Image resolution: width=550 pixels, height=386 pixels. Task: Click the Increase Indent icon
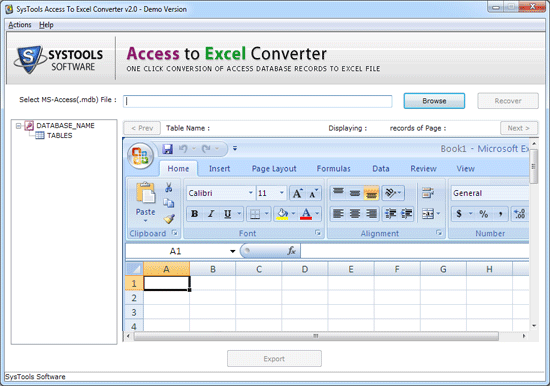(x=407, y=214)
